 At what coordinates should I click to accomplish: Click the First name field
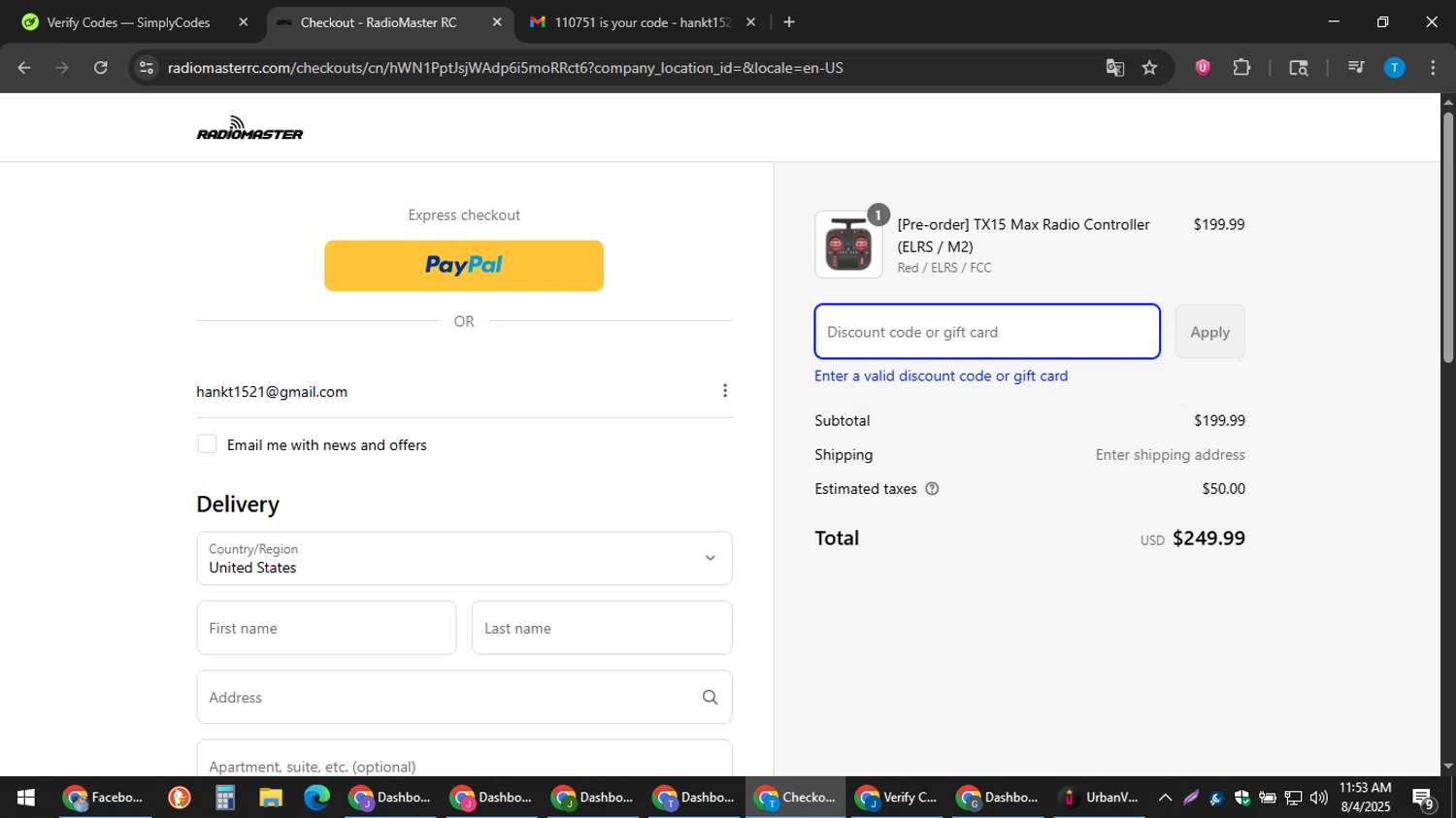click(326, 628)
